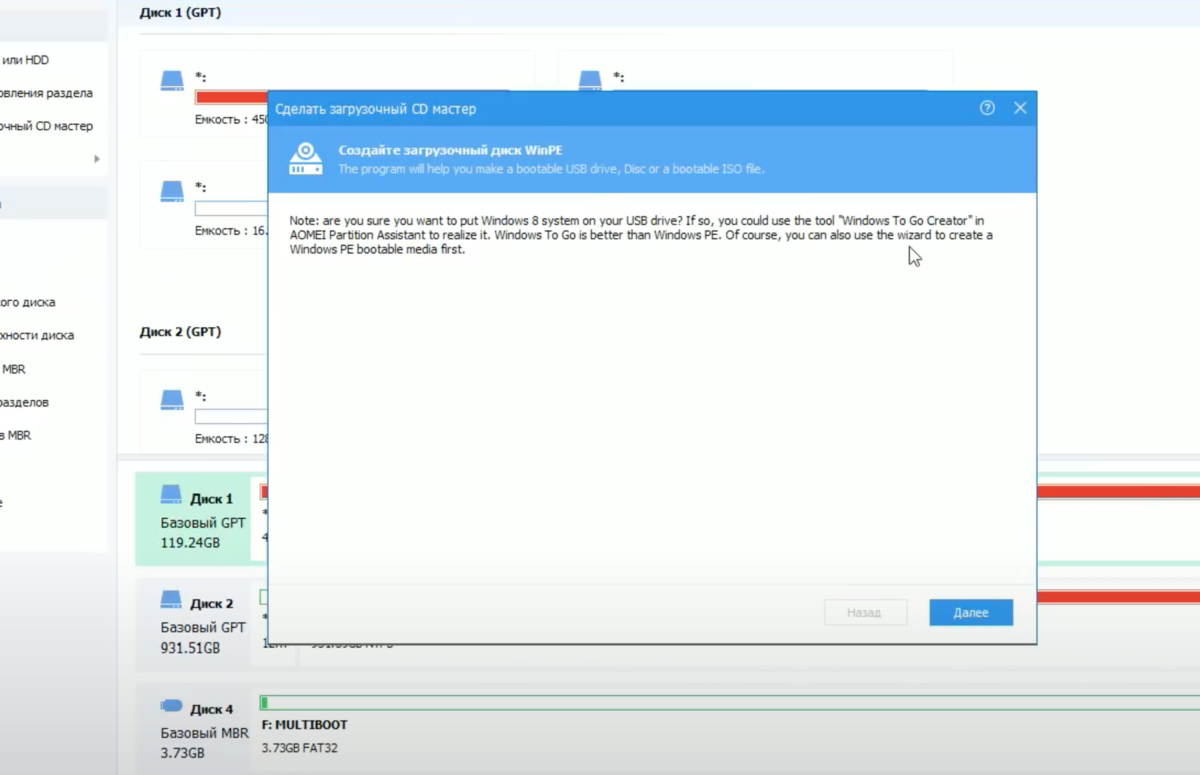Viewport: 1200px width, 775px height.
Task: Click the red usage bar of Диск 1 row
Action: (x=1118, y=491)
